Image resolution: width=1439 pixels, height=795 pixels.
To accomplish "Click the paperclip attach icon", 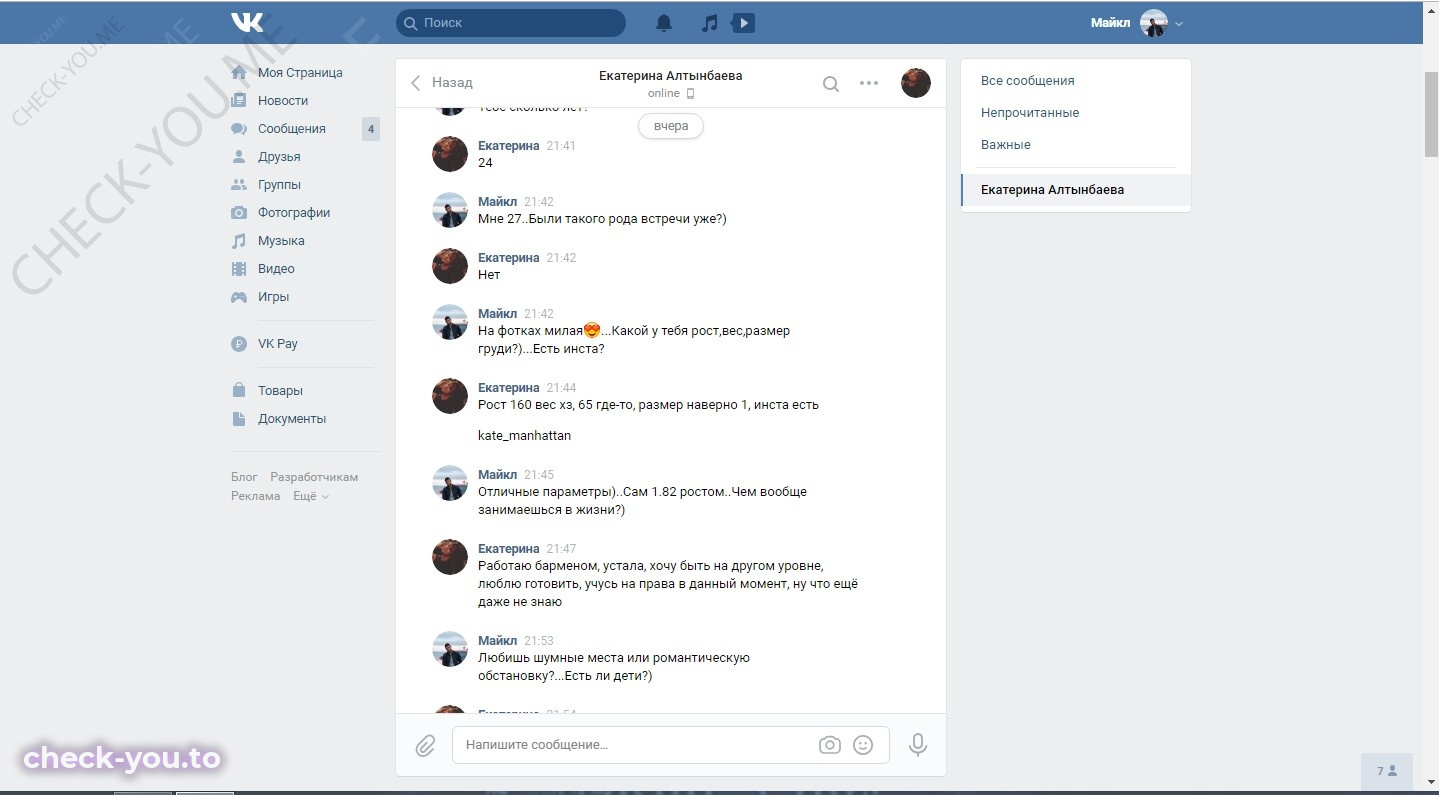I will click(425, 746).
